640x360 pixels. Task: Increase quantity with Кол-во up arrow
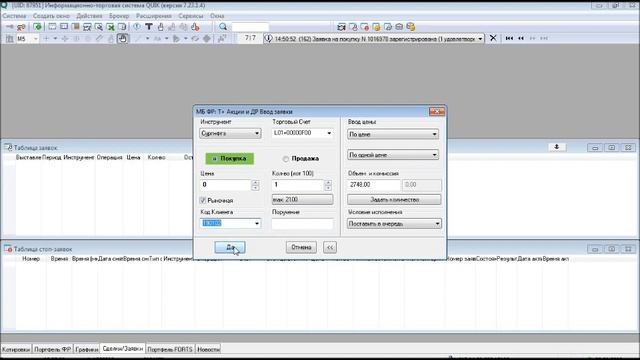tap(328, 182)
